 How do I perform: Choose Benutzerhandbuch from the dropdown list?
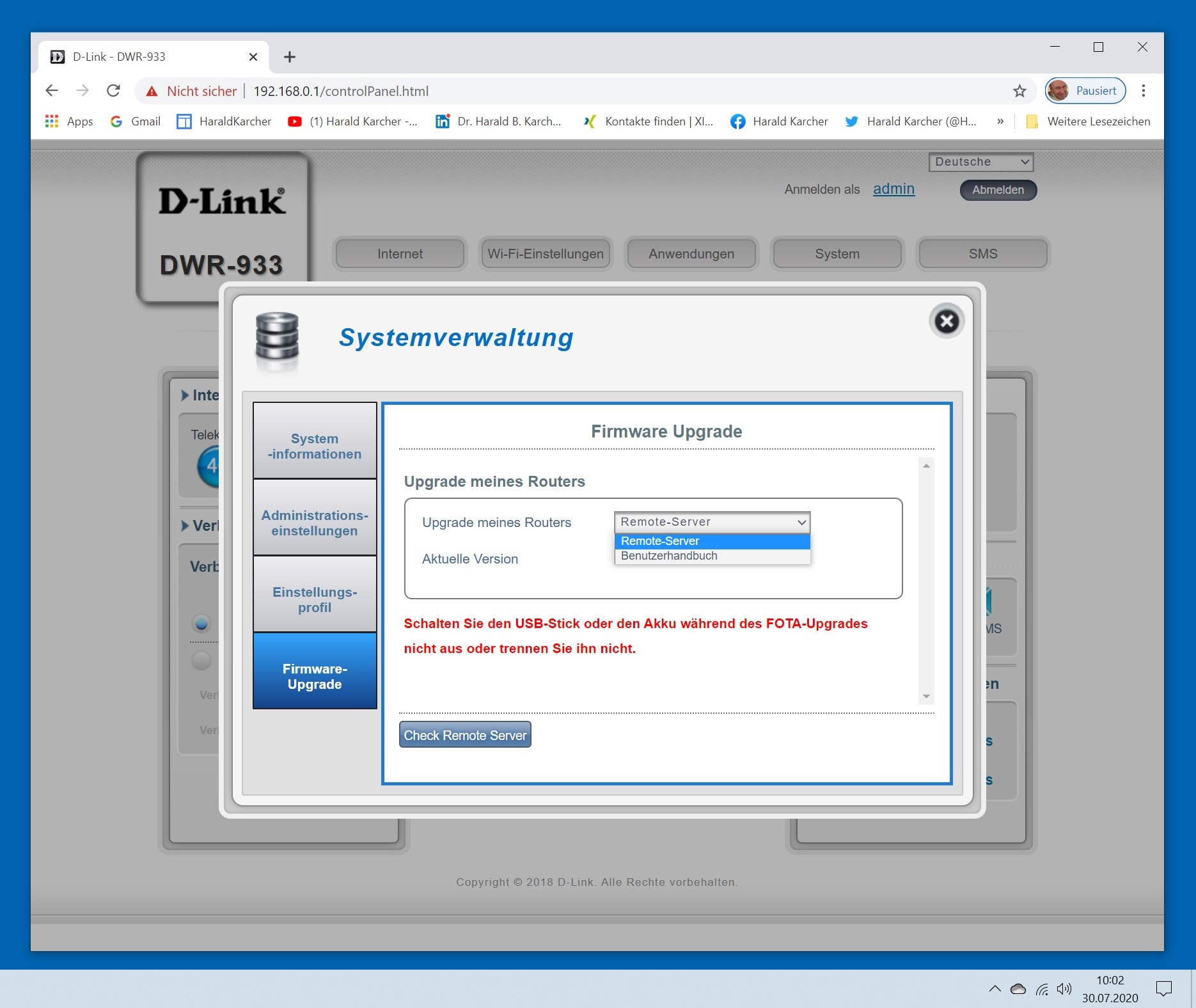[x=712, y=556]
